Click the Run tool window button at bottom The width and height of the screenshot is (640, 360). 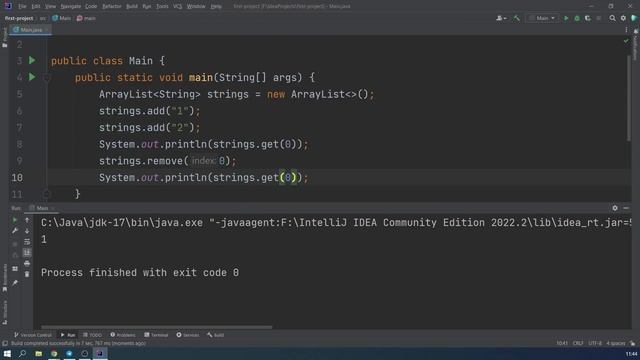68,335
